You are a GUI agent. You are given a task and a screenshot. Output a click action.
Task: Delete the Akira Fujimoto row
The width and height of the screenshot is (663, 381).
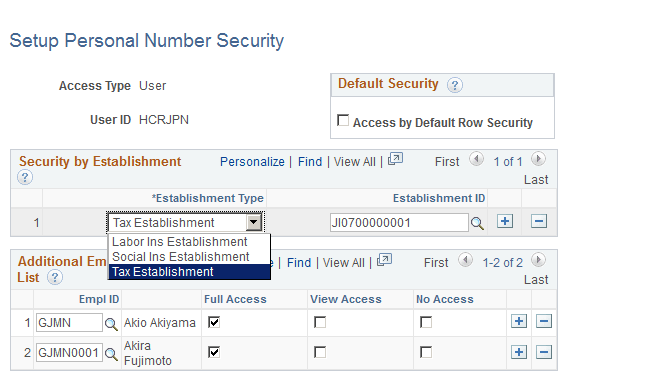pos(544,352)
